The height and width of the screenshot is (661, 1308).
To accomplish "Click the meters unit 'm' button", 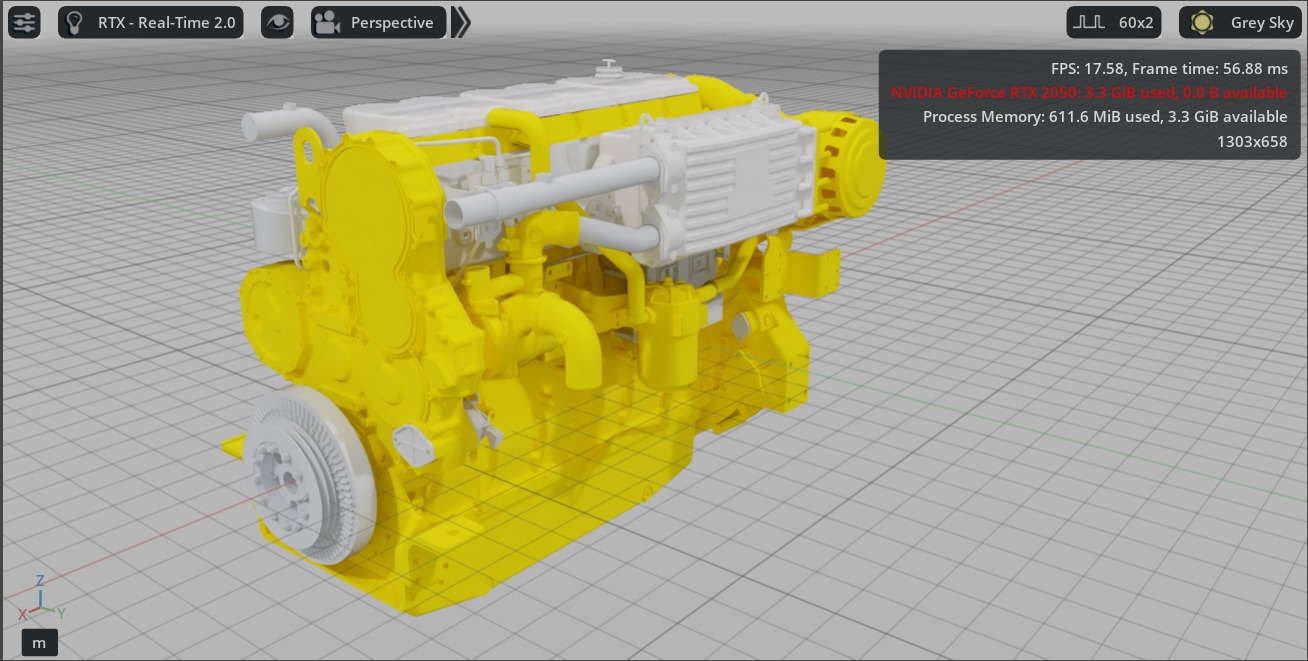I will click(39, 642).
